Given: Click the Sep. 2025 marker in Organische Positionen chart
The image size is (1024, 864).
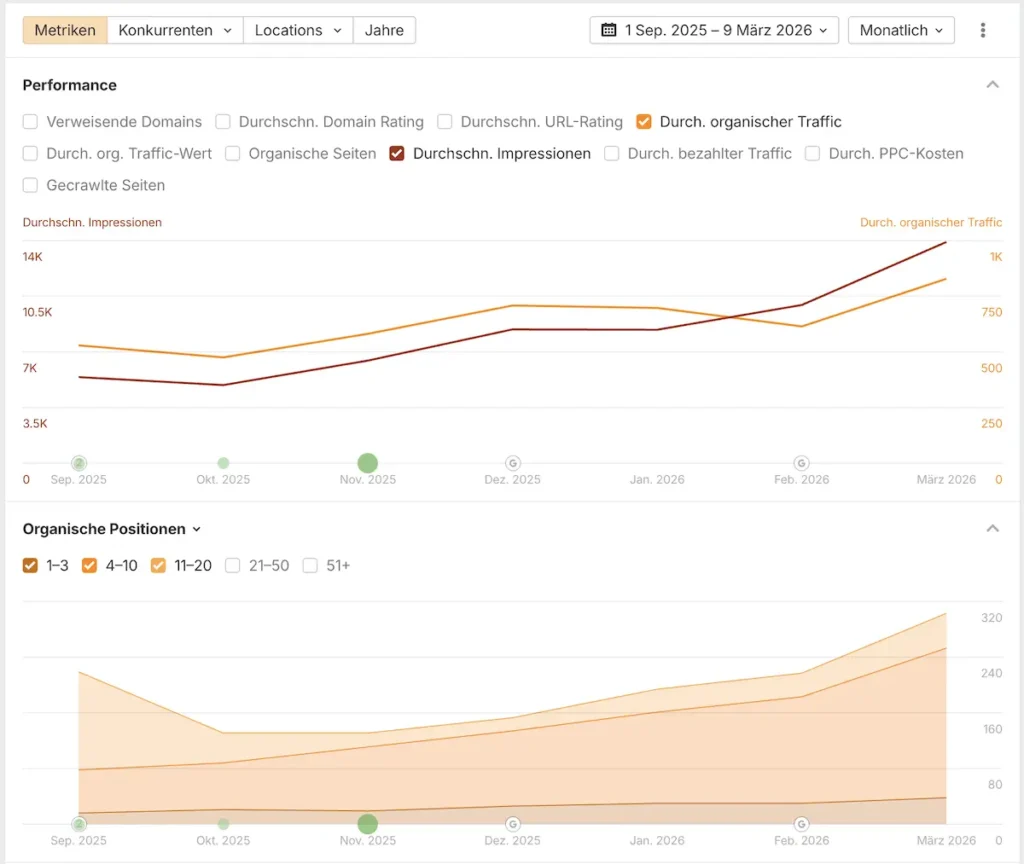Looking at the screenshot, I should point(79,824).
